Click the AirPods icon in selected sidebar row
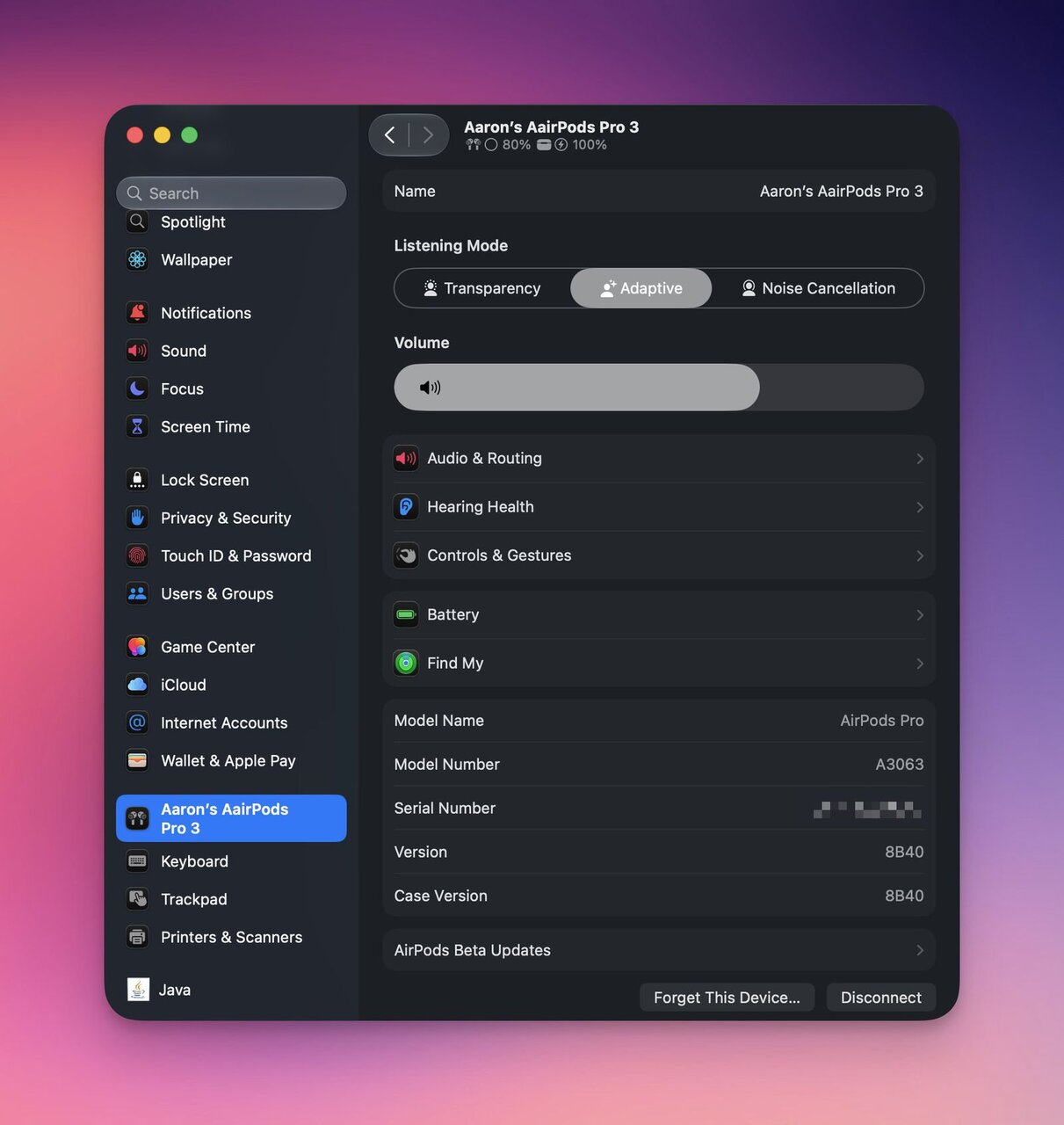 coord(137,819)
